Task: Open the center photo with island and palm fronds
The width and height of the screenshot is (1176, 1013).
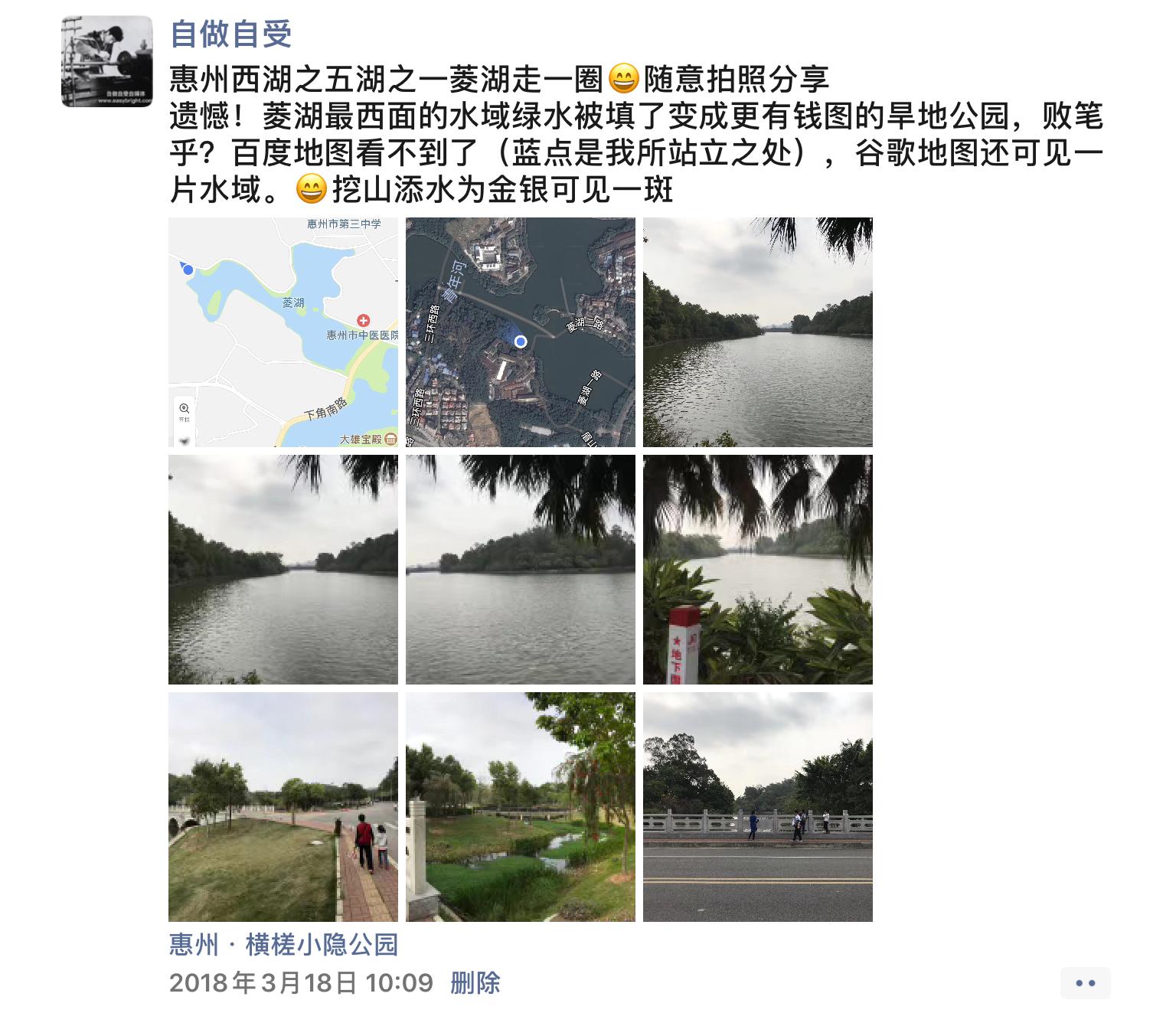Action: 521,570
